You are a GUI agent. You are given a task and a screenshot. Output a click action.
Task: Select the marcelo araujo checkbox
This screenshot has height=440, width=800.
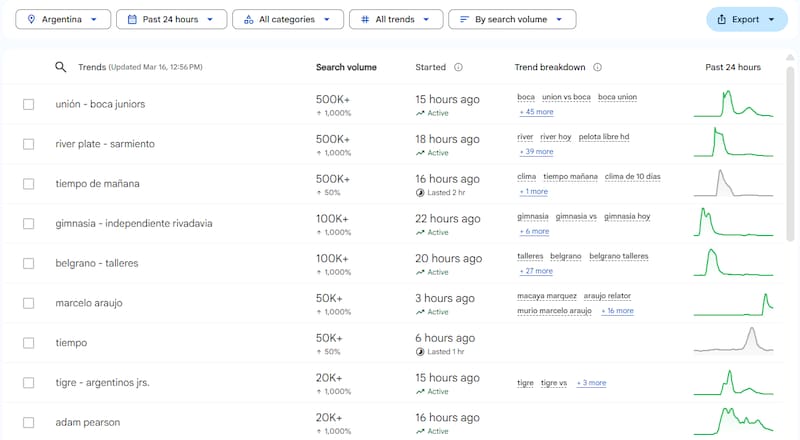click(29, 303)
